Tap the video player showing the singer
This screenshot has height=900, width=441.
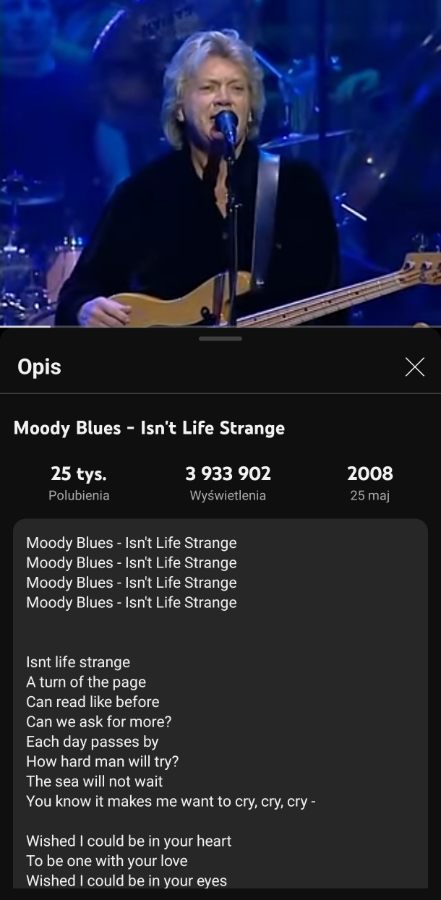point(220,163)
